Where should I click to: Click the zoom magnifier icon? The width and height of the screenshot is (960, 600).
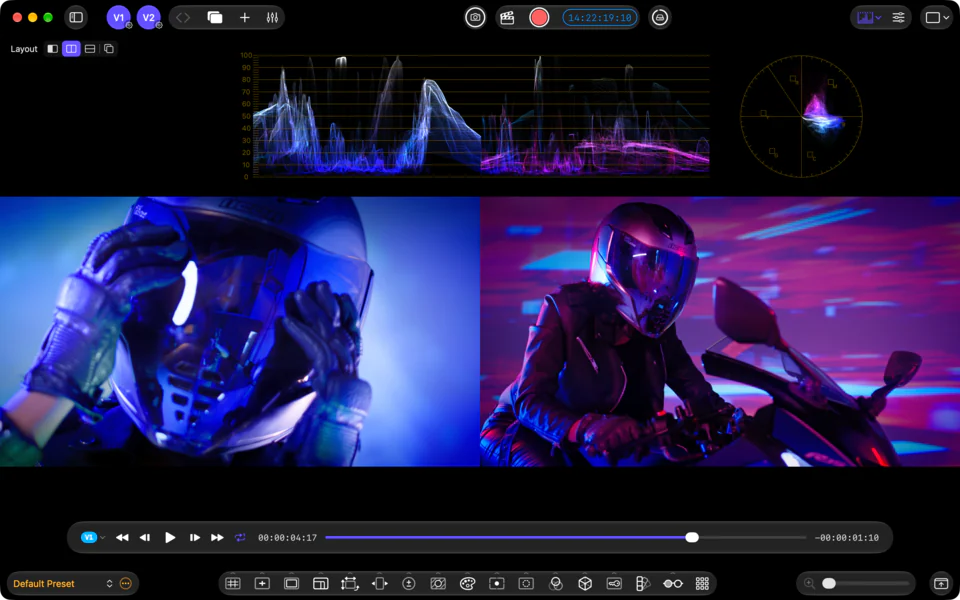click(809, 583)
